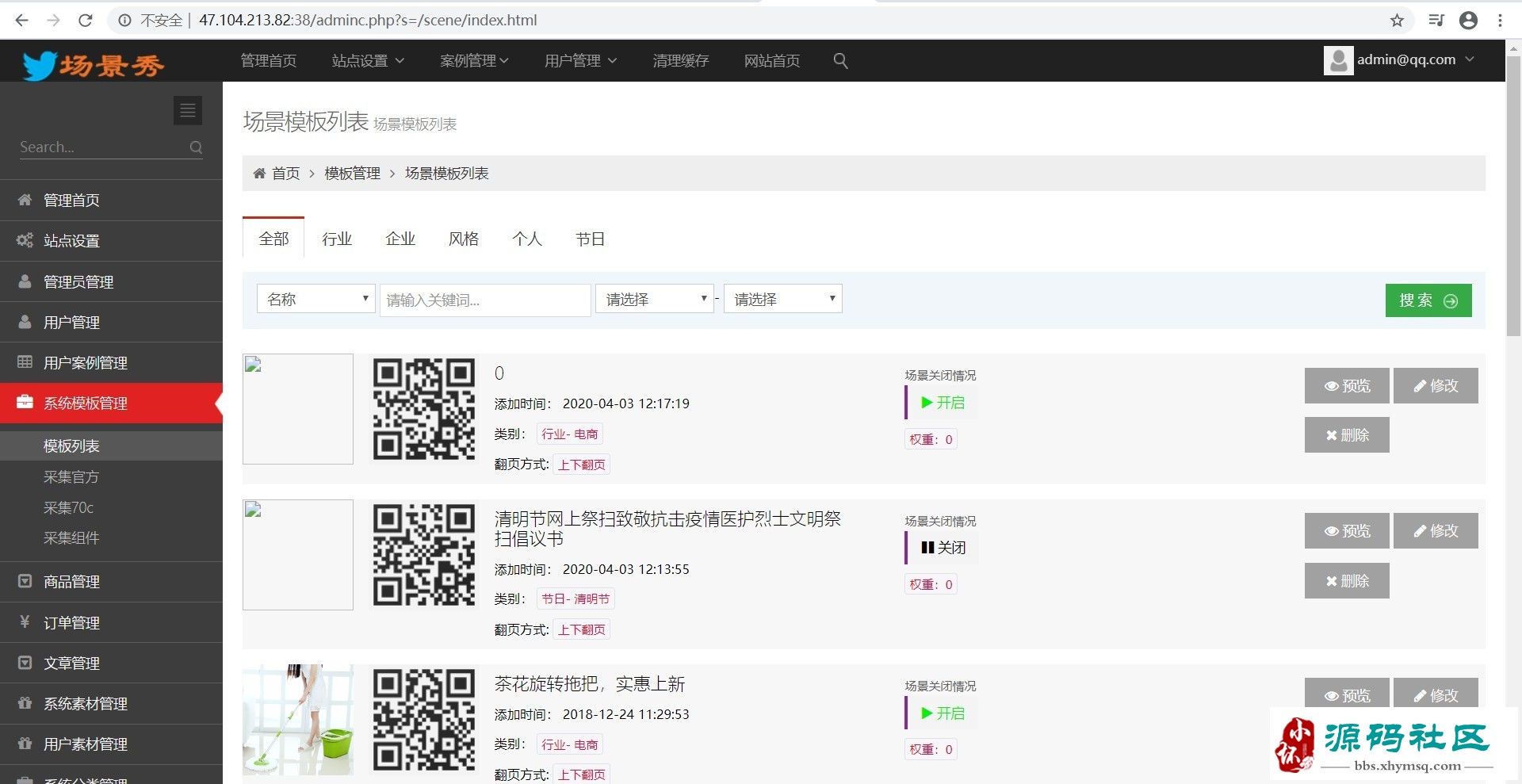
Task: Click the mop product thumbnail
Action: (298, 720)
